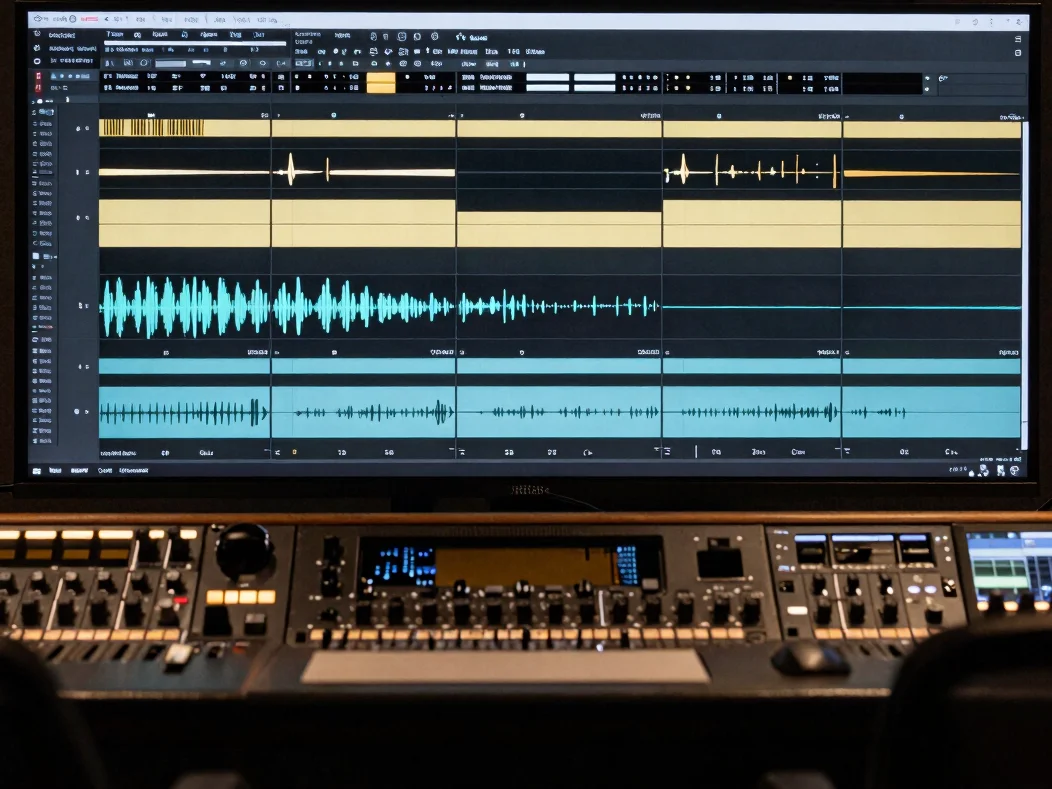Click the second icon in the left sidebar column
Screen dimensions: 1052x789
click(37, 48)
